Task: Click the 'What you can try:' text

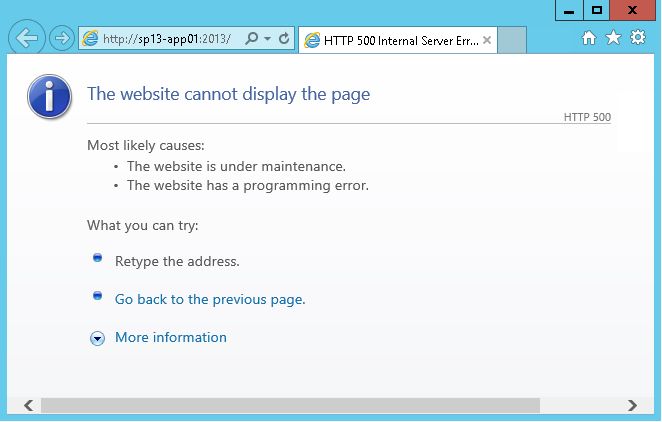Action: 143,225
